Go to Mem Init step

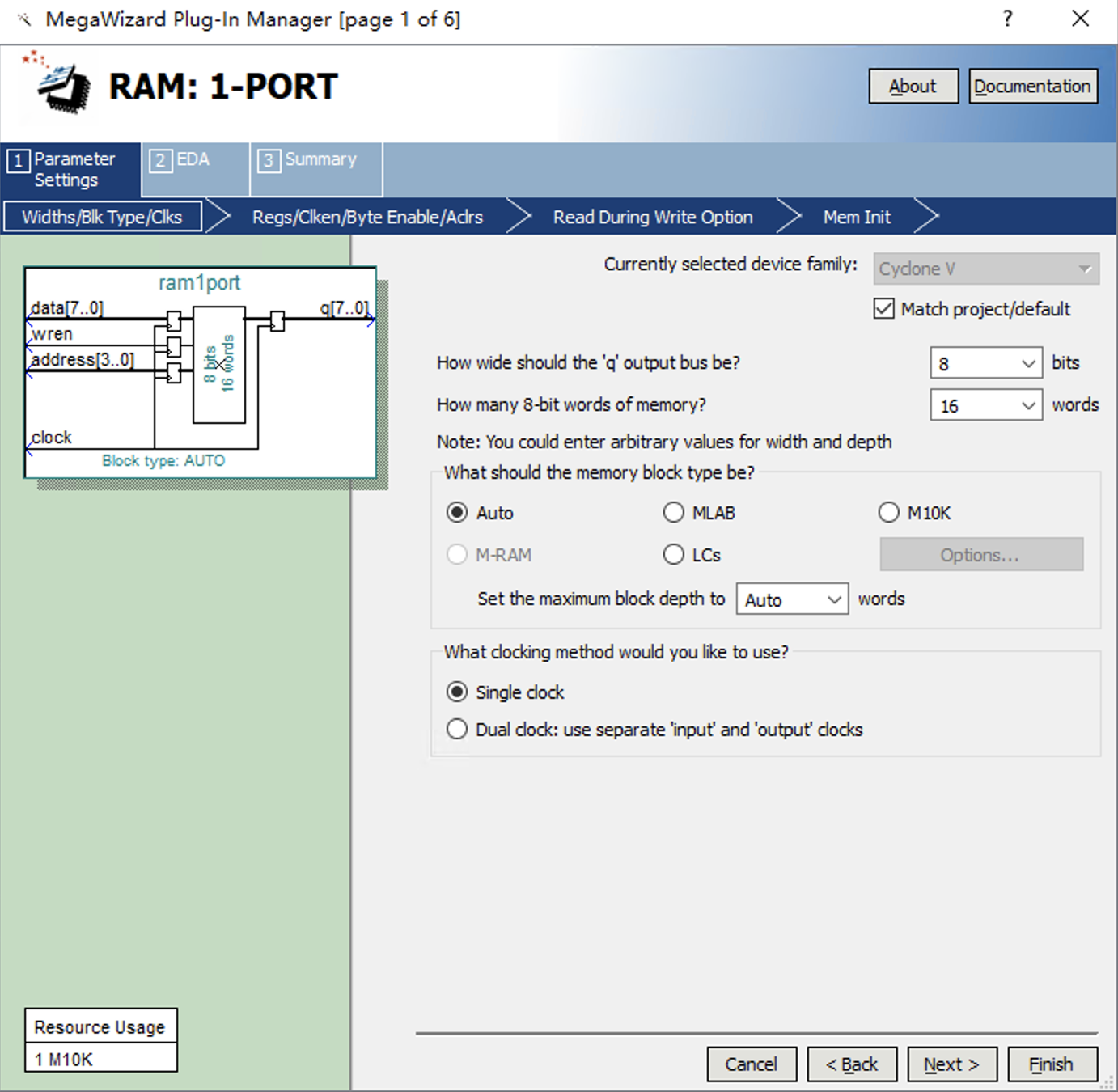click(857, 217)
